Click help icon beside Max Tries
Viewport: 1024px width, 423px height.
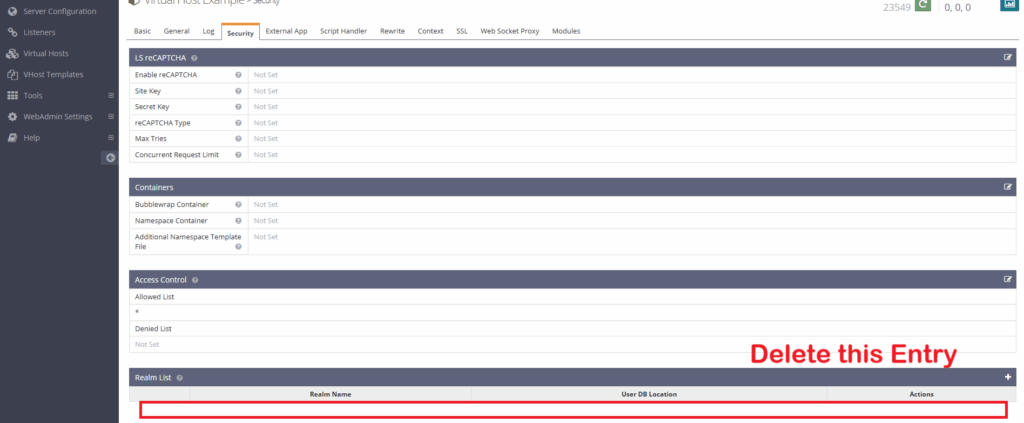coord(238,139)
